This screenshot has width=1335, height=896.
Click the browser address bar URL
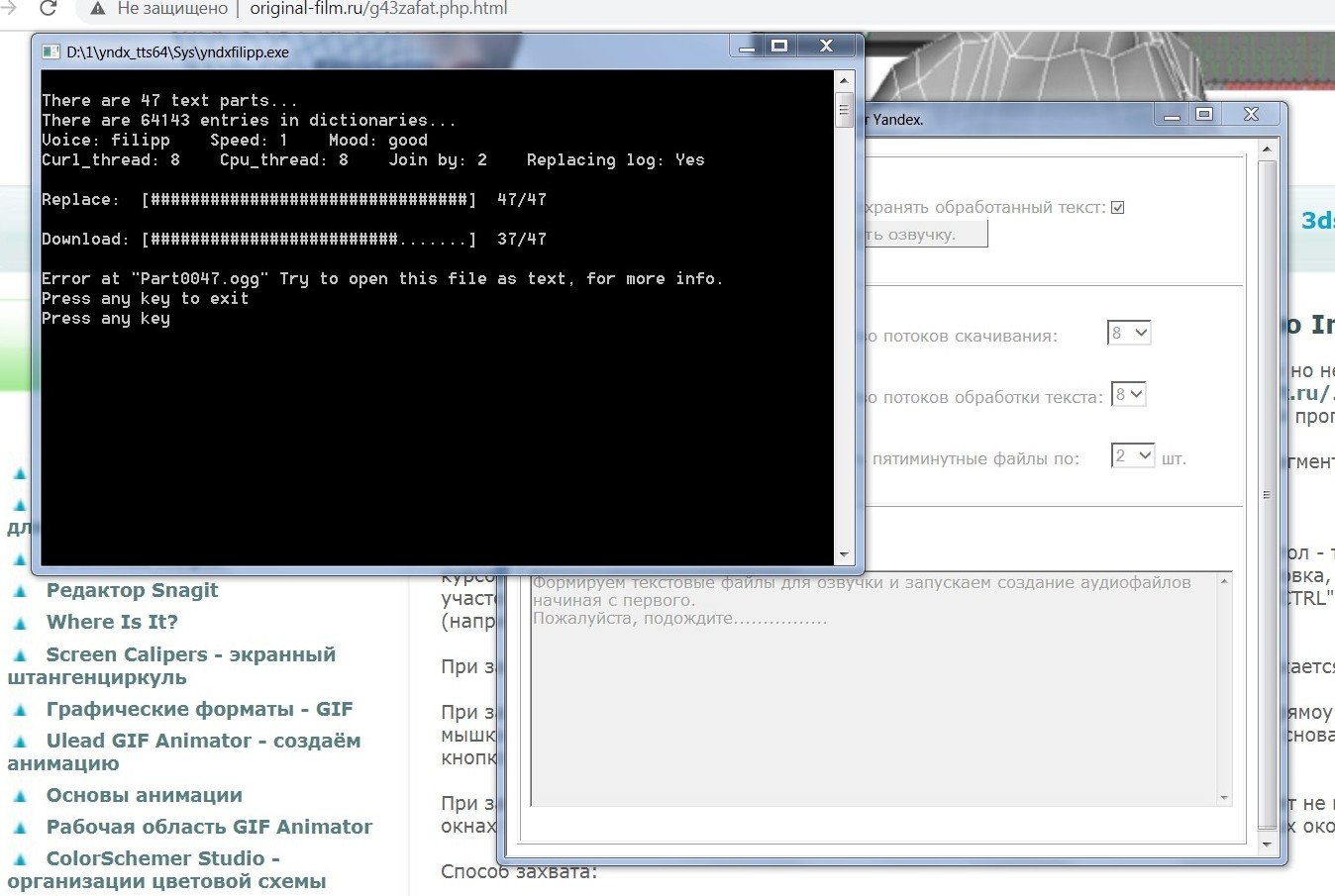tap(378, 9)
